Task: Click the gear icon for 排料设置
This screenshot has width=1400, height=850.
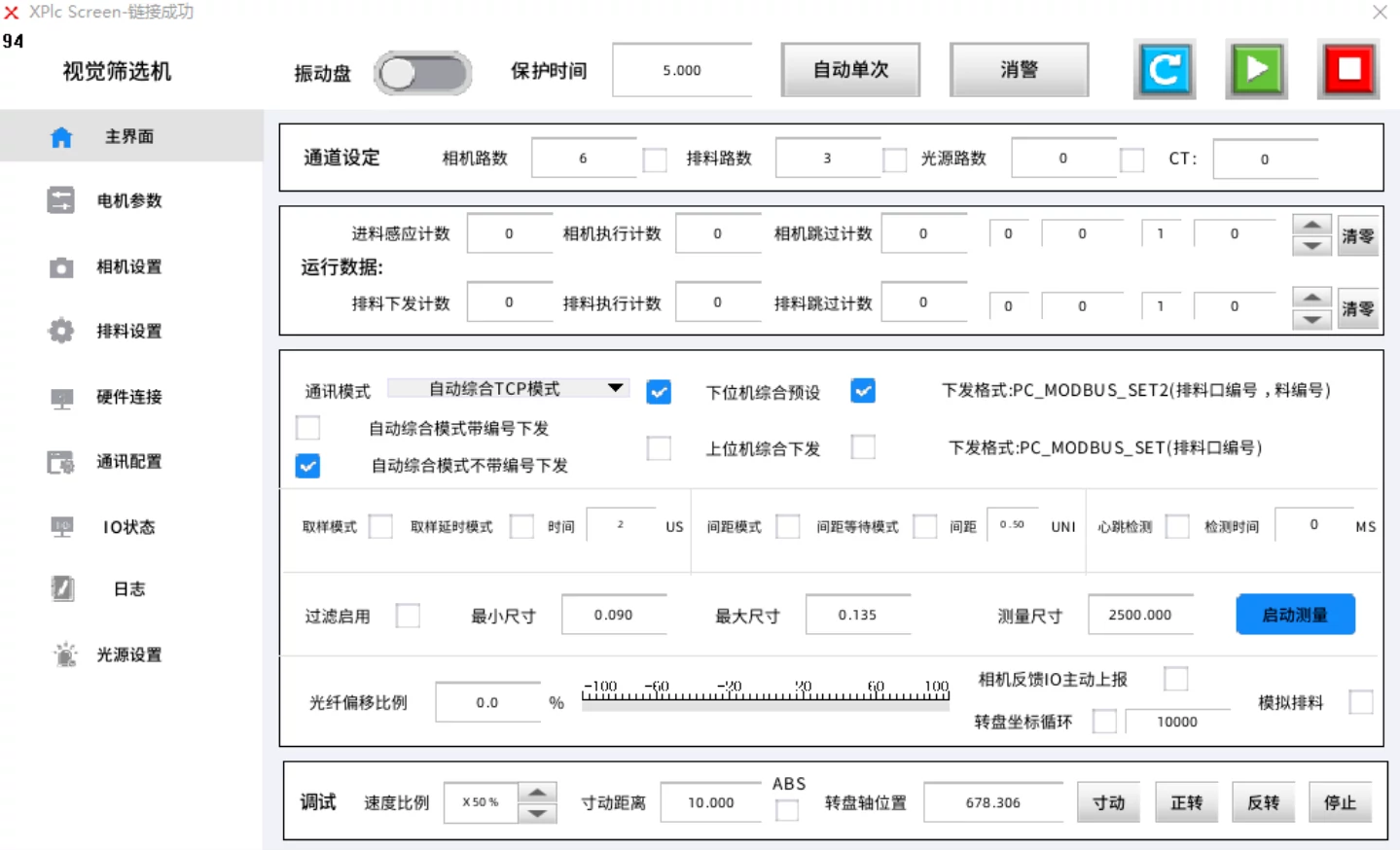Action: (x=61, y=331)
